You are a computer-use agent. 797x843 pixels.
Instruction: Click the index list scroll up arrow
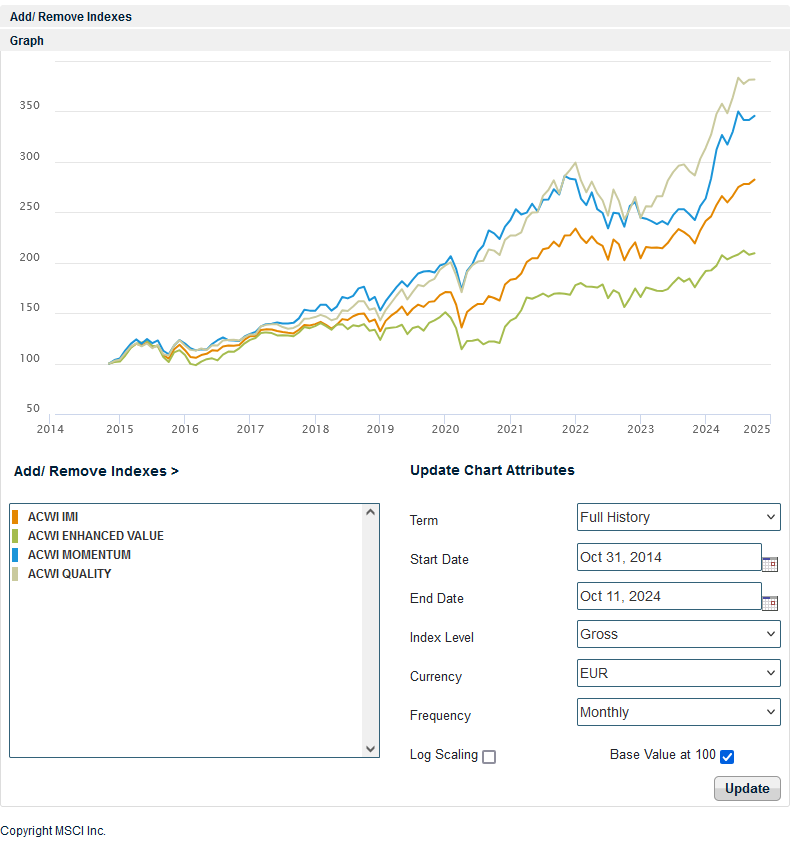(371, 513)
